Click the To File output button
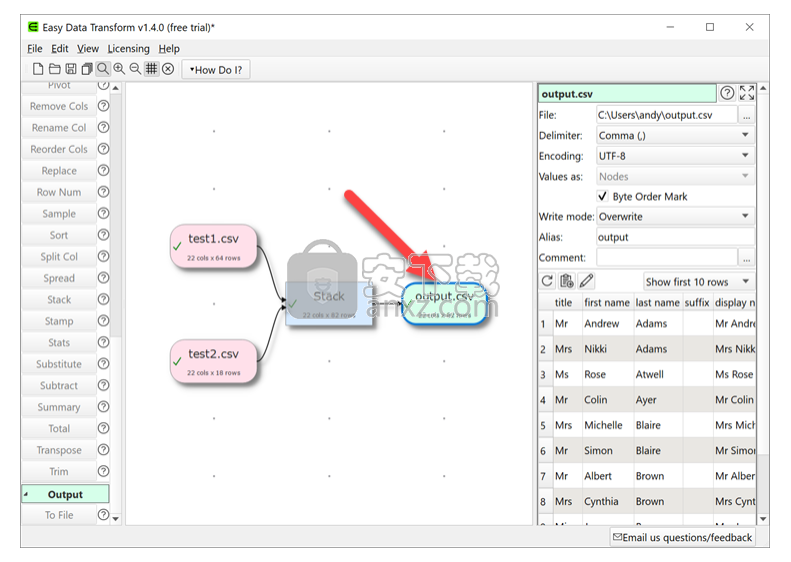This screenshot has width=791, height=562. tap(59, 515)
